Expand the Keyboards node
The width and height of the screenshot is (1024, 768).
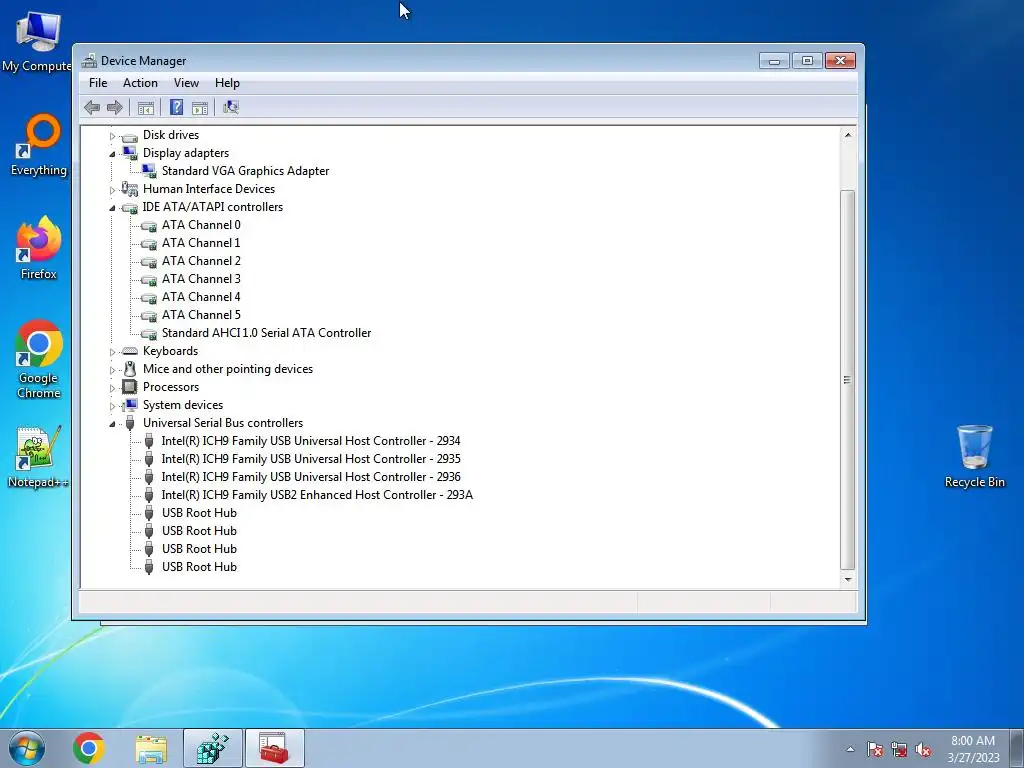pos(112,352)
